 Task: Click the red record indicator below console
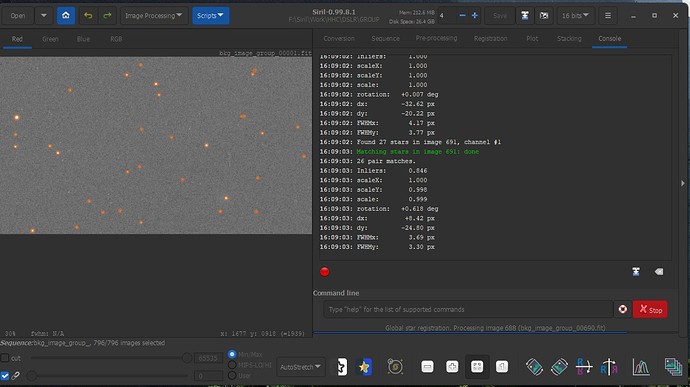(x=324, y=272)
